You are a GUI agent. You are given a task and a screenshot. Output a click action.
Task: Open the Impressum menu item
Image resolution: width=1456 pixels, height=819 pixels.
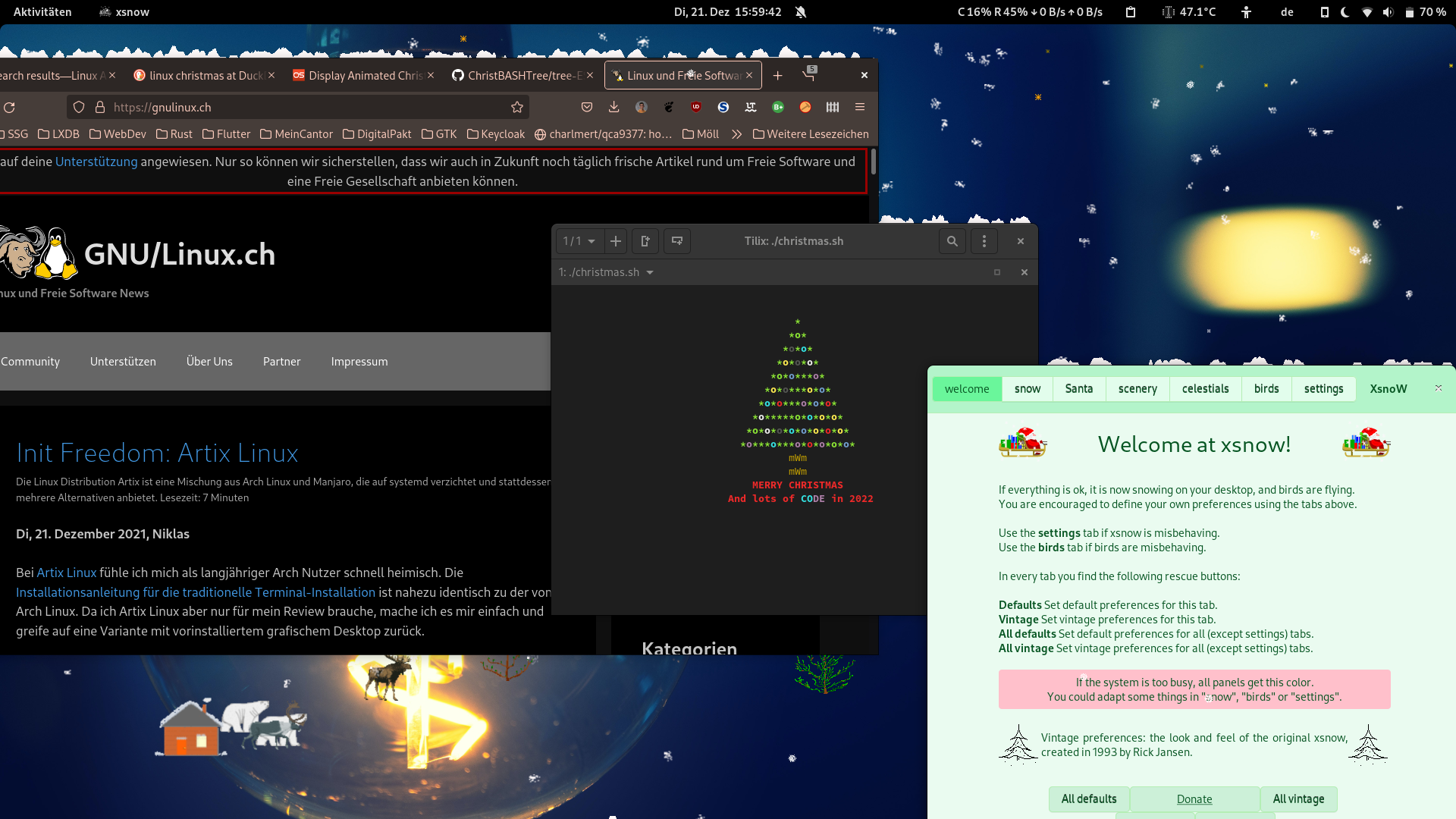[x=359, y=362]
